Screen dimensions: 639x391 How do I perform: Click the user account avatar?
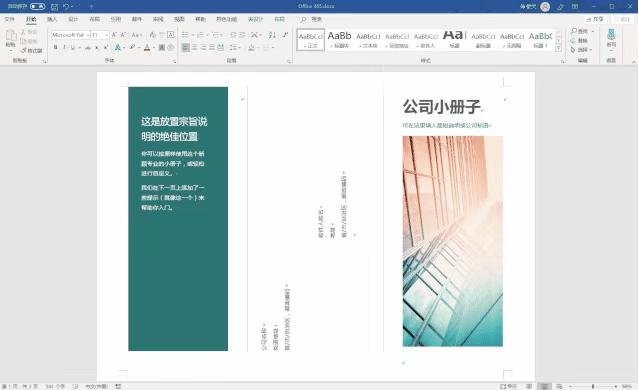[x=545, y=7]
